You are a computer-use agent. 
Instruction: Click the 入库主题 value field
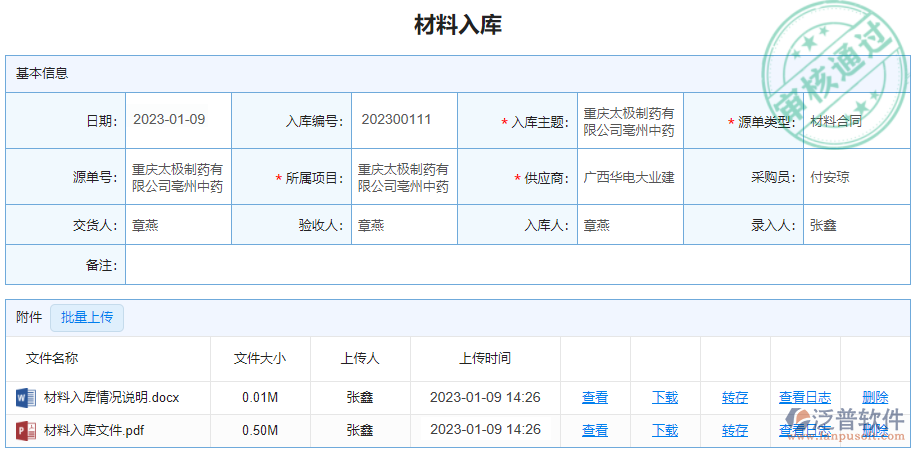(x=630, y=120)
